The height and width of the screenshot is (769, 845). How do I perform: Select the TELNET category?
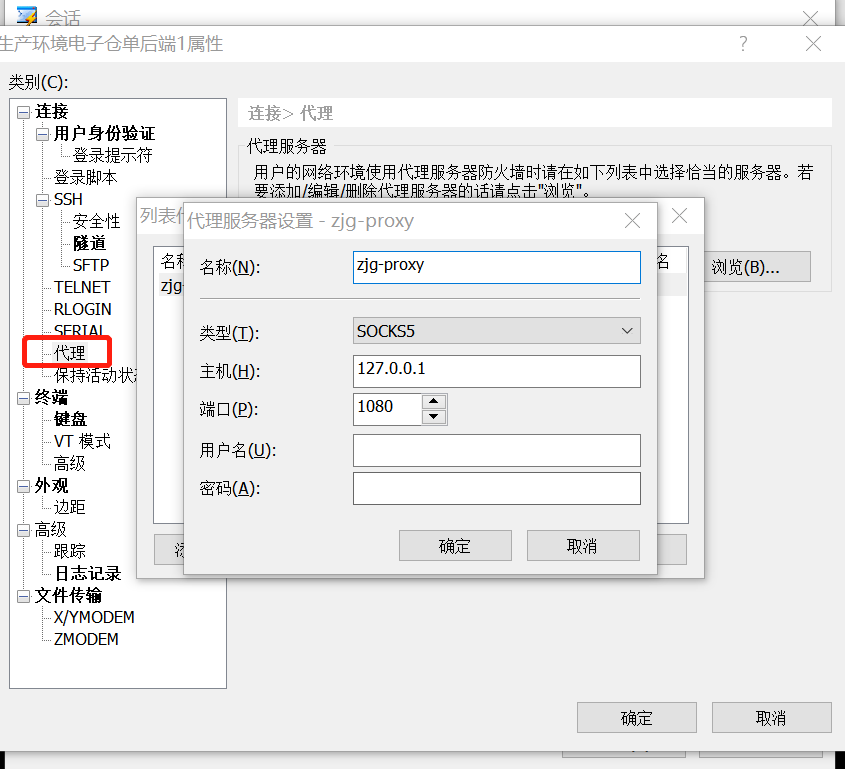tap(82, 287)
